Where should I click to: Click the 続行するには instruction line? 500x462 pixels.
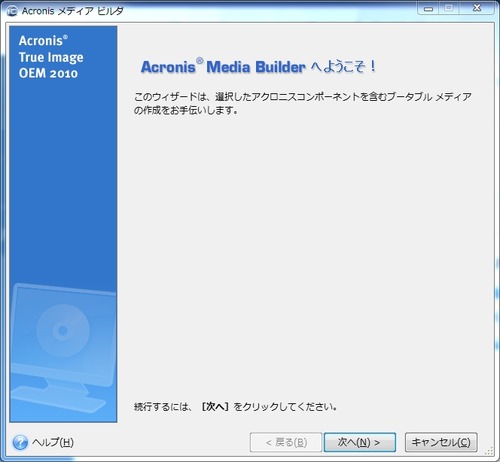(235, 406)
